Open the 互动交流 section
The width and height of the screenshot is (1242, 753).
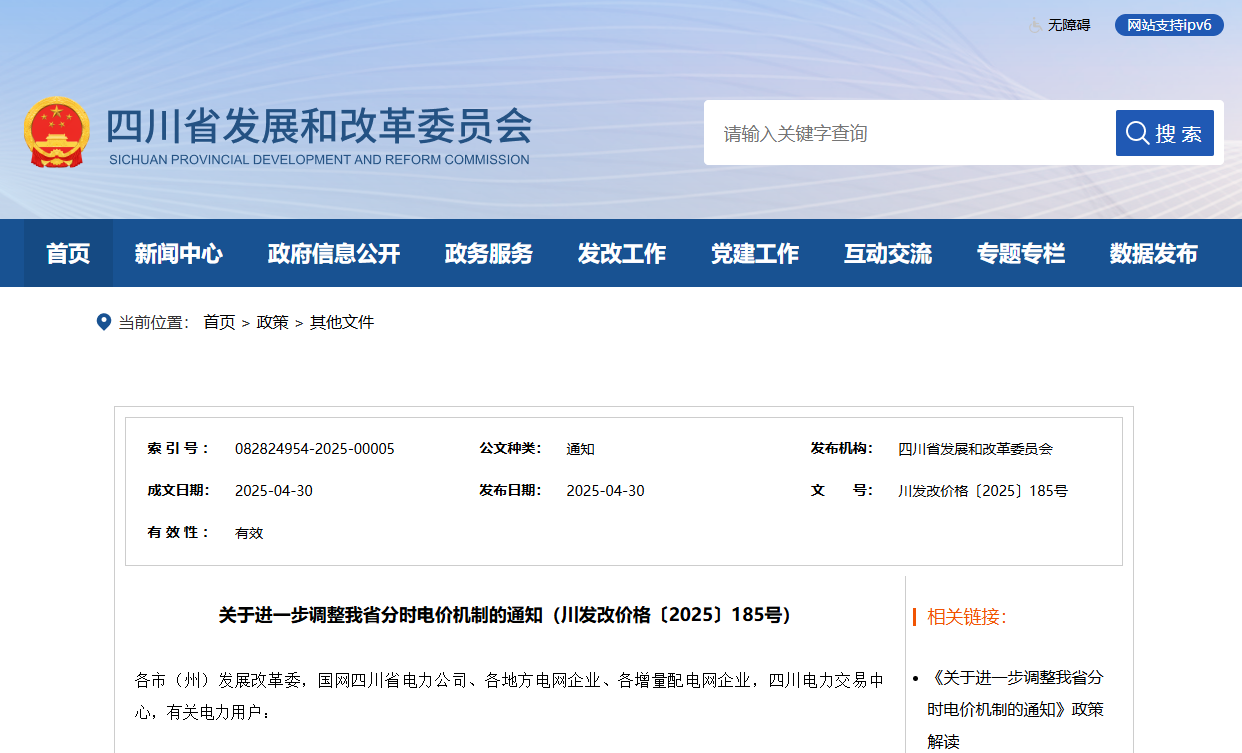[x=887, y=254]
